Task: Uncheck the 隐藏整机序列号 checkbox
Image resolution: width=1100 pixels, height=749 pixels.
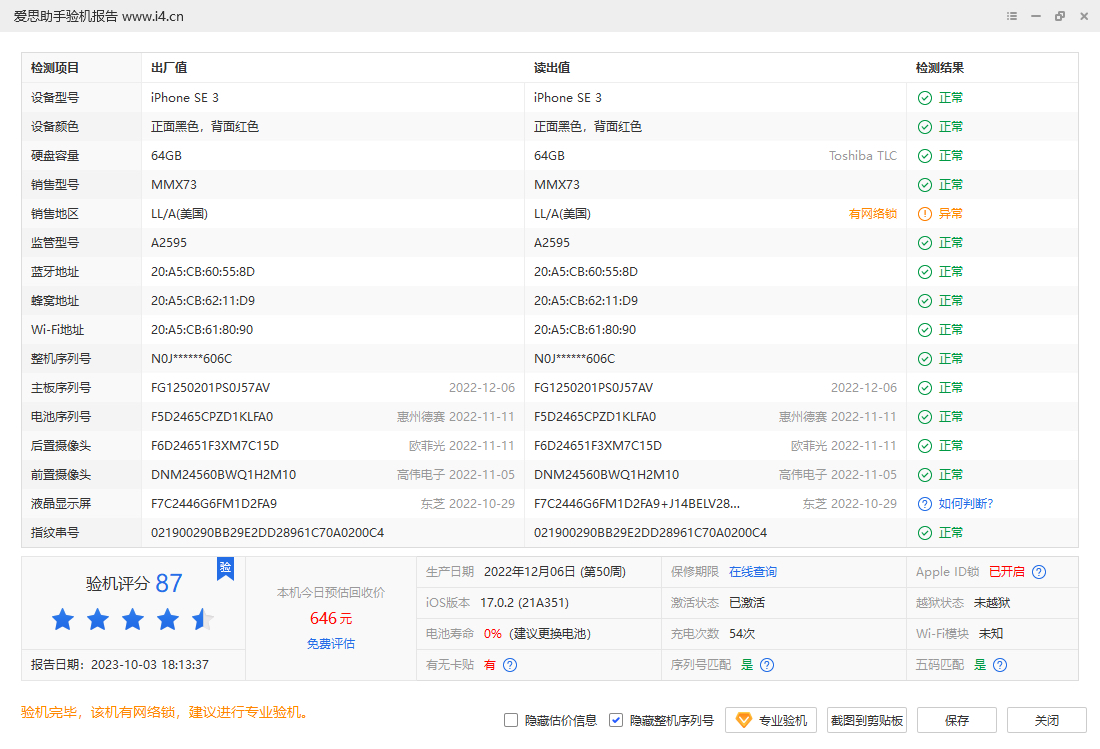Action: pos(616,719)
